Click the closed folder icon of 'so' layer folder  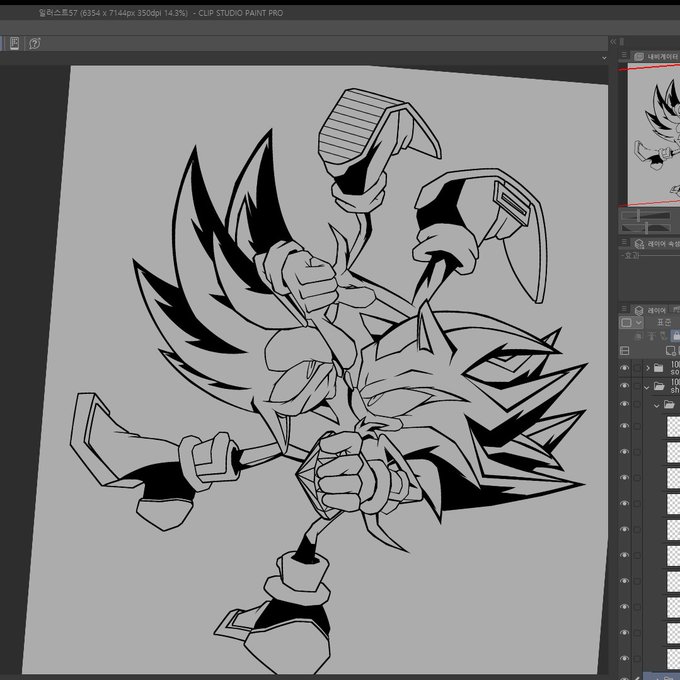[x=658, y=368]
